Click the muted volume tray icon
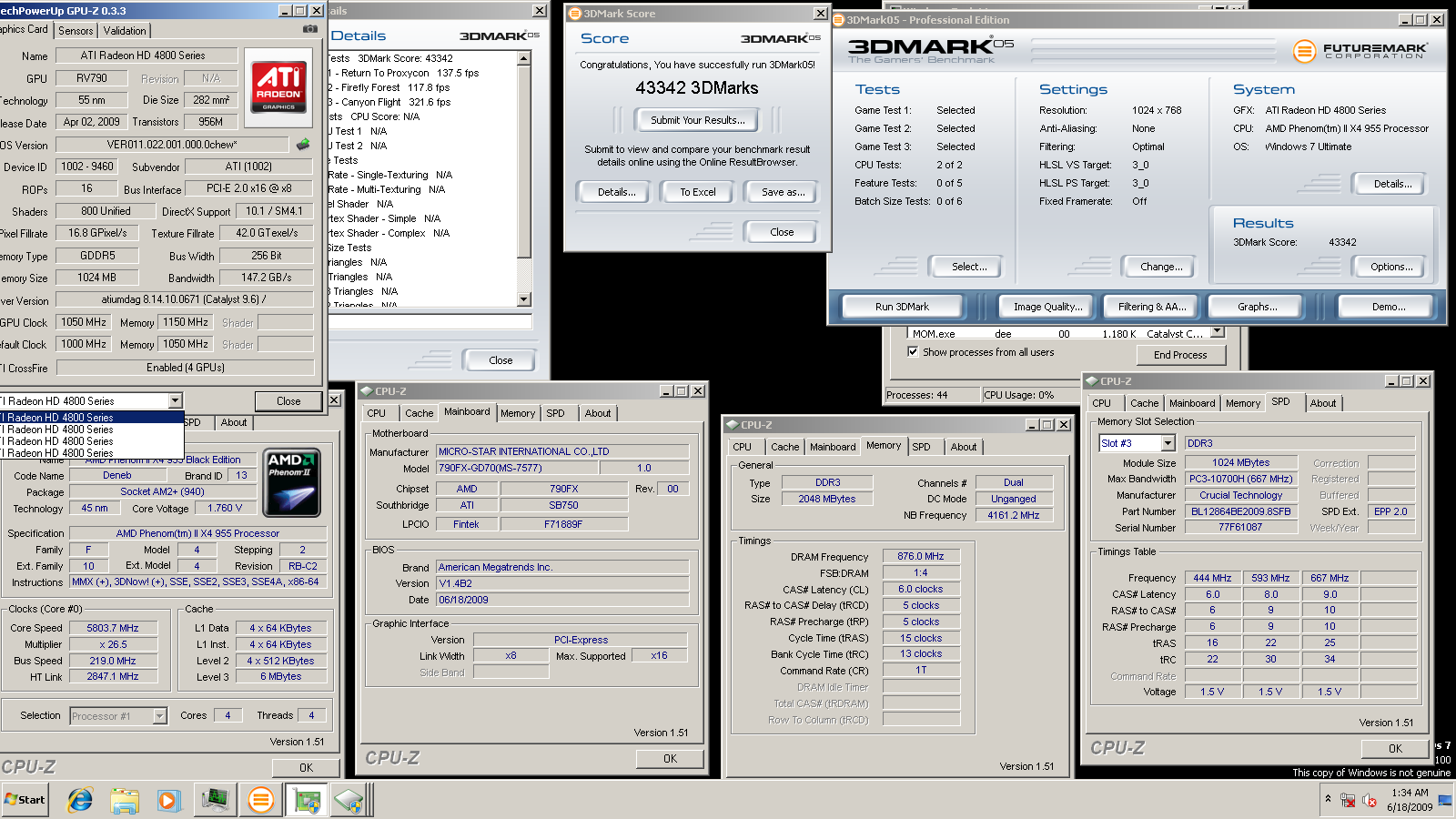 coord(1369,800)
